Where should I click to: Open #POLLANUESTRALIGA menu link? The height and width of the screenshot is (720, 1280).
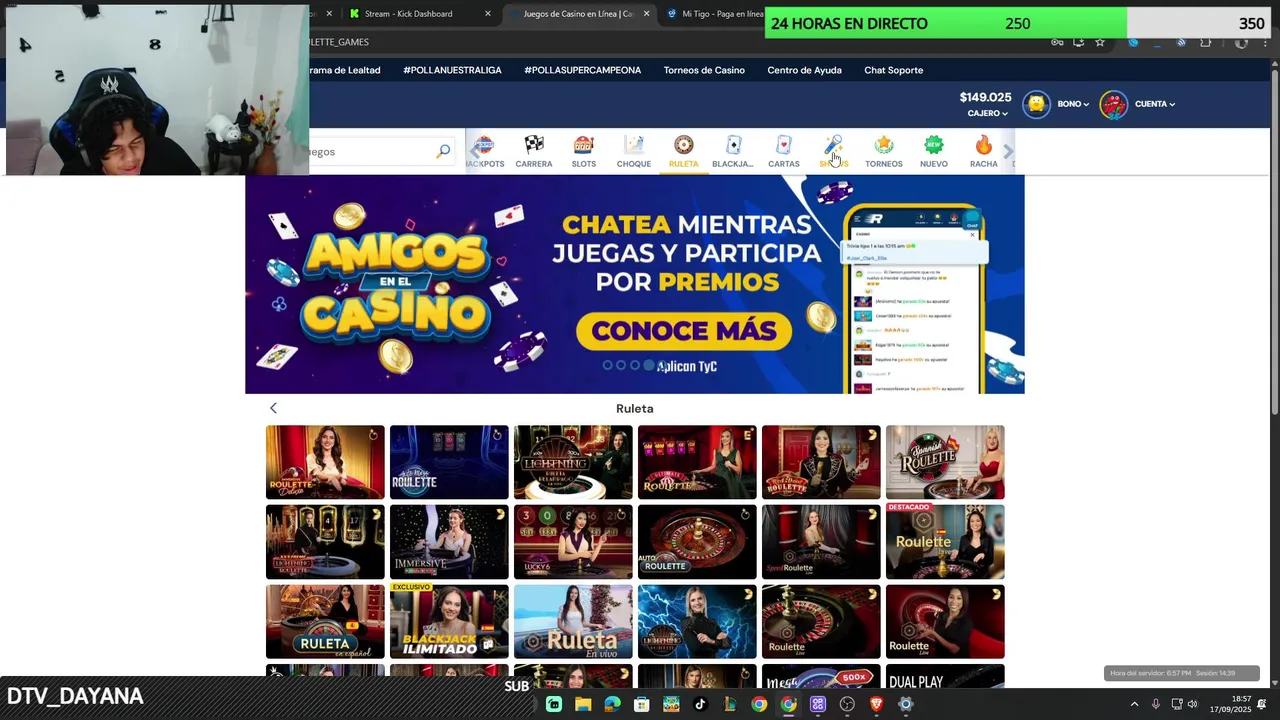click(x=452, y=70)
